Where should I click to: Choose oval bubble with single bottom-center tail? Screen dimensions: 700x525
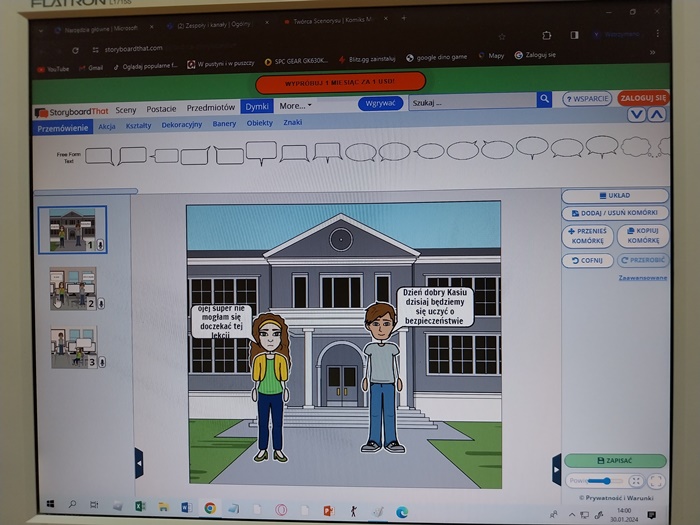[532, 148]
